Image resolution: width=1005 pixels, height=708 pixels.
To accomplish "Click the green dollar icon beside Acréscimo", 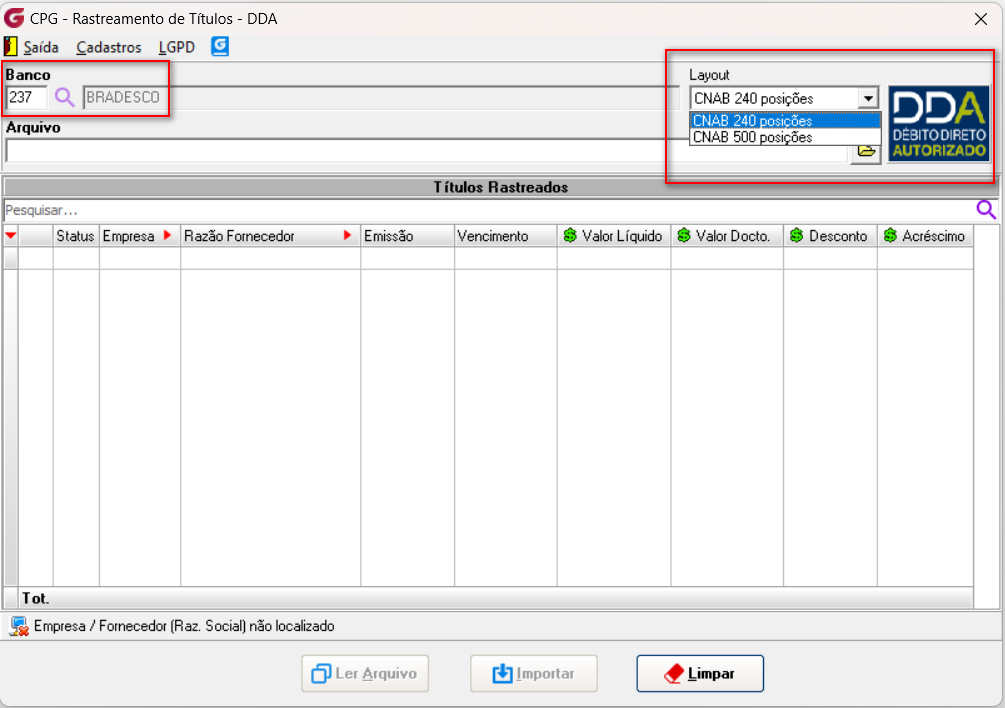I will click(890, 235).
